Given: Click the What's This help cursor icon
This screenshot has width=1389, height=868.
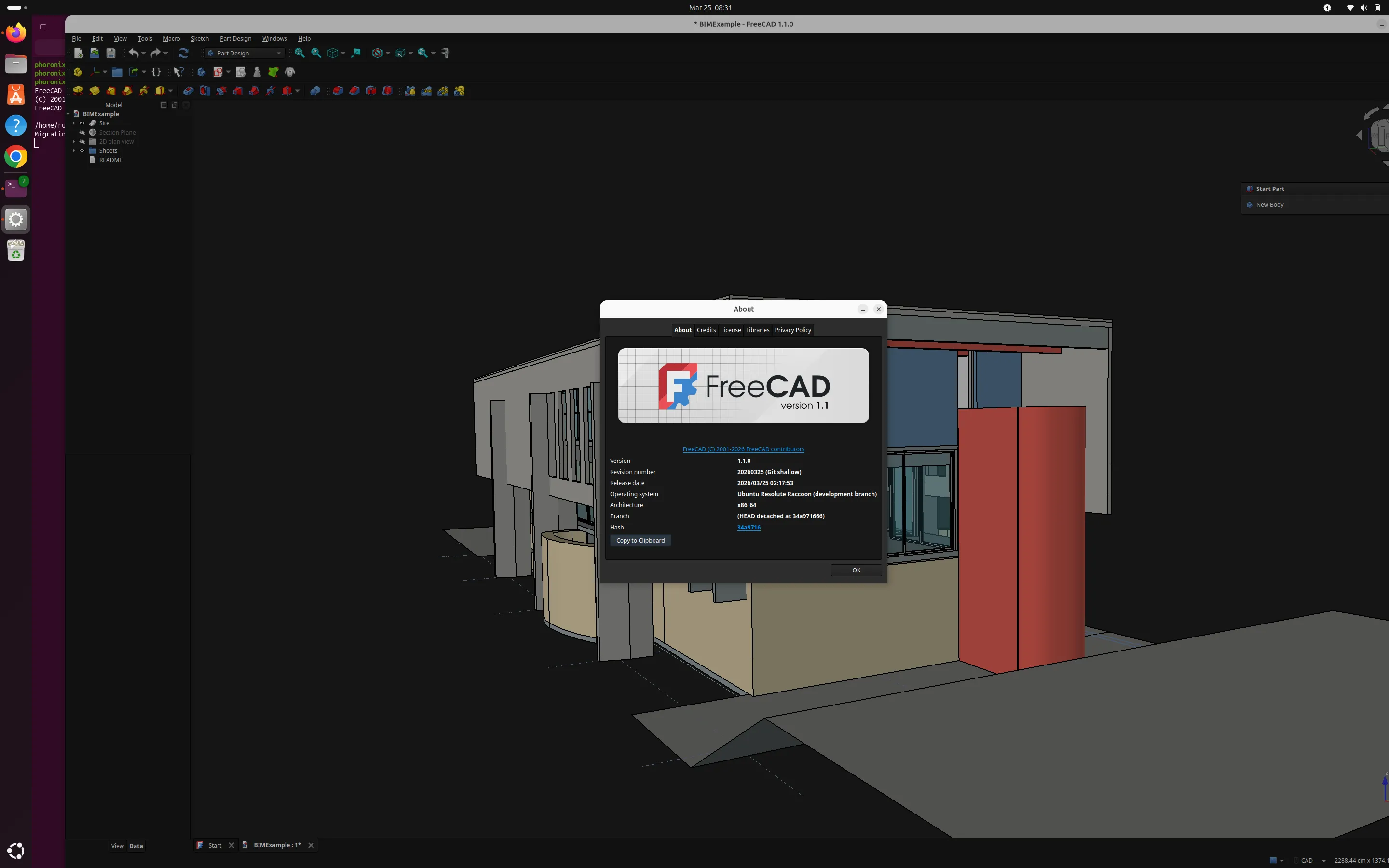Looking at the screenshot, I should tap(178, 72).
